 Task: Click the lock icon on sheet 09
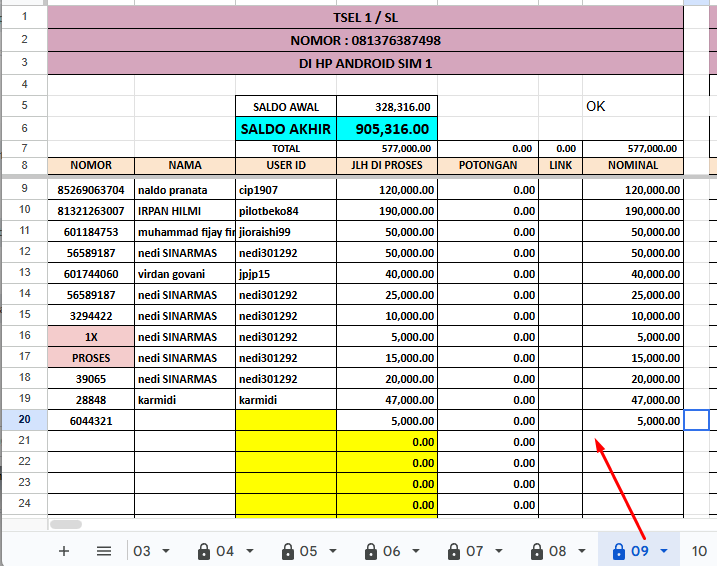[x=619, y=551]
